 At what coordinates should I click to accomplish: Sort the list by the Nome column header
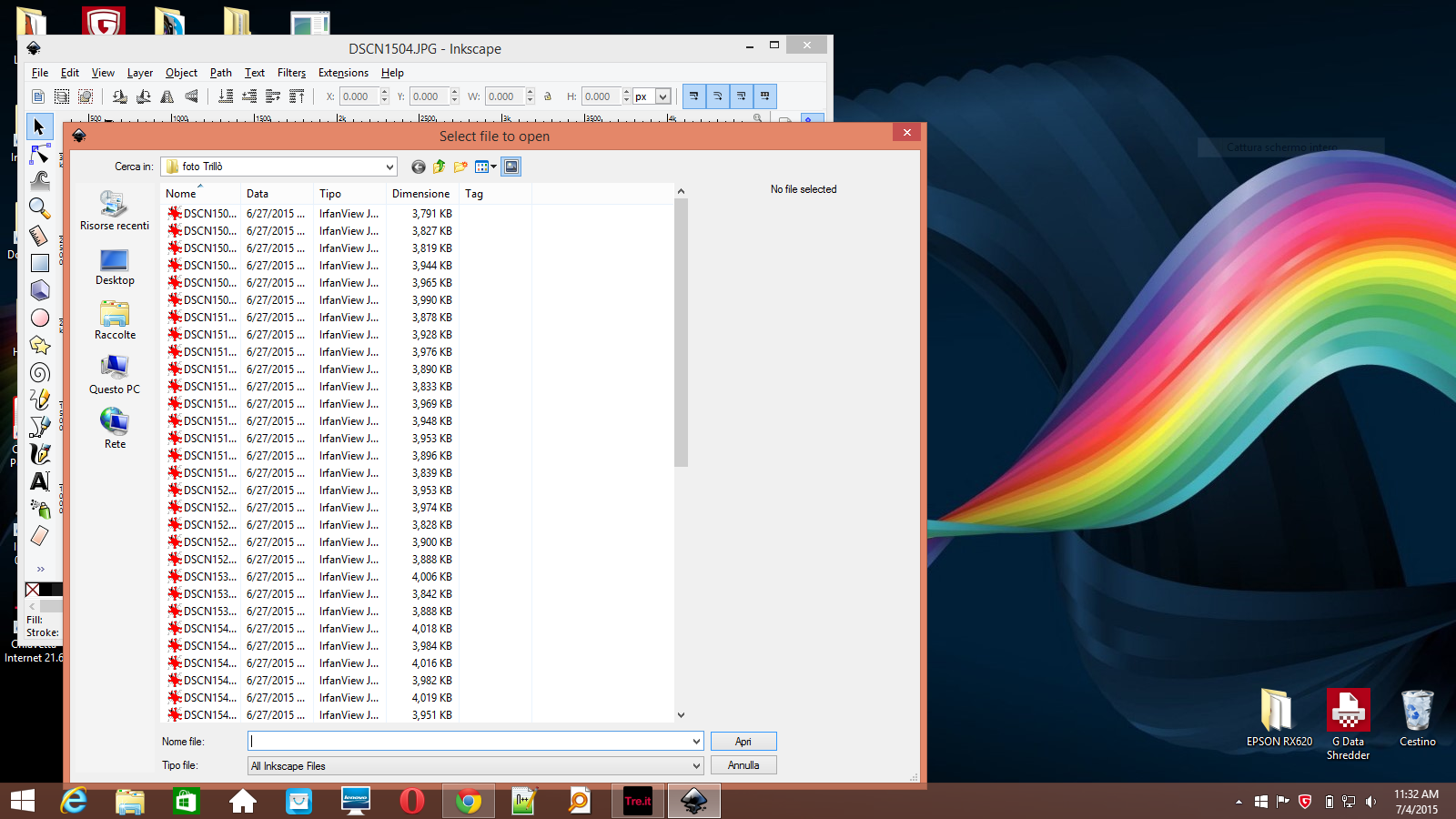click(x=200, y=194)
